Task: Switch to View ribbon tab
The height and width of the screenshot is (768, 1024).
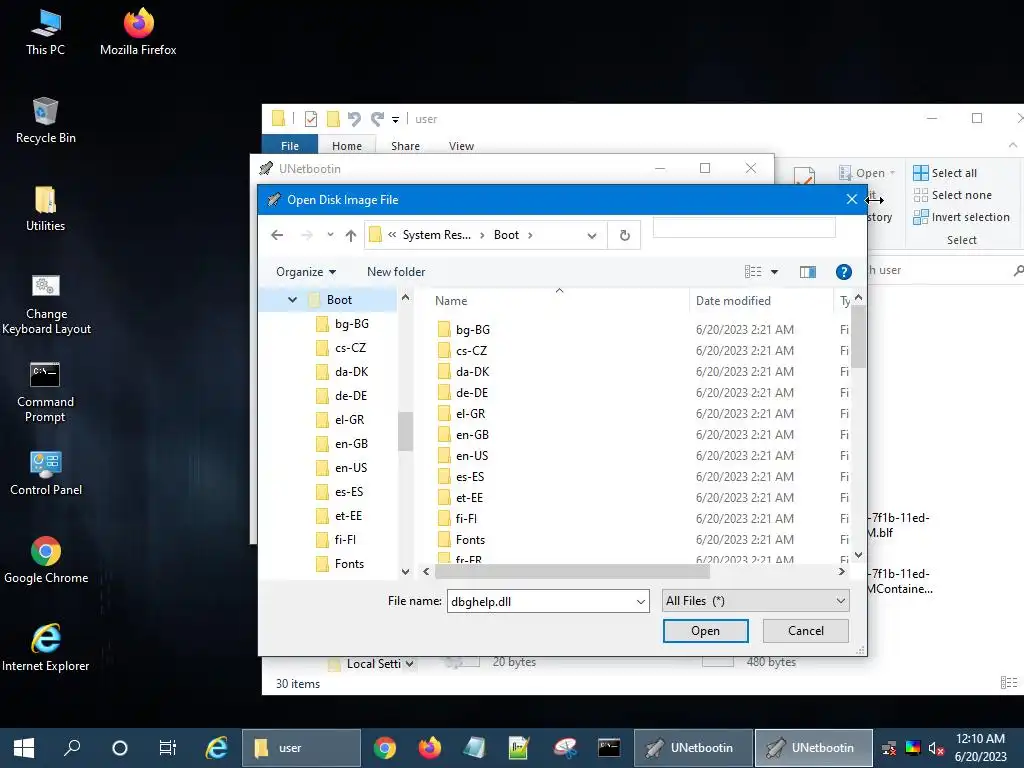Action: point(461,146)
